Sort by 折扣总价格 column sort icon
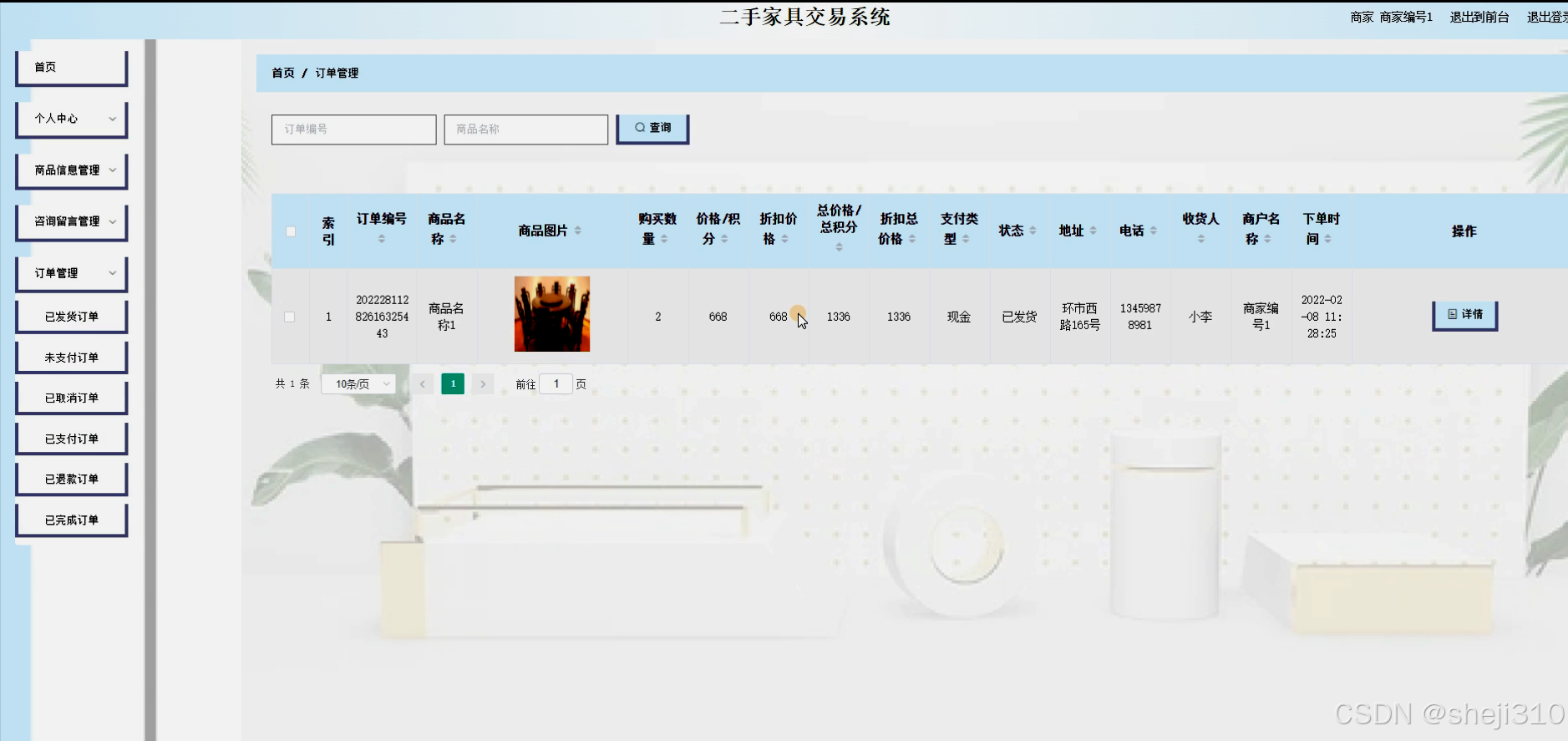1568x741 pixels. click(912, 239)
